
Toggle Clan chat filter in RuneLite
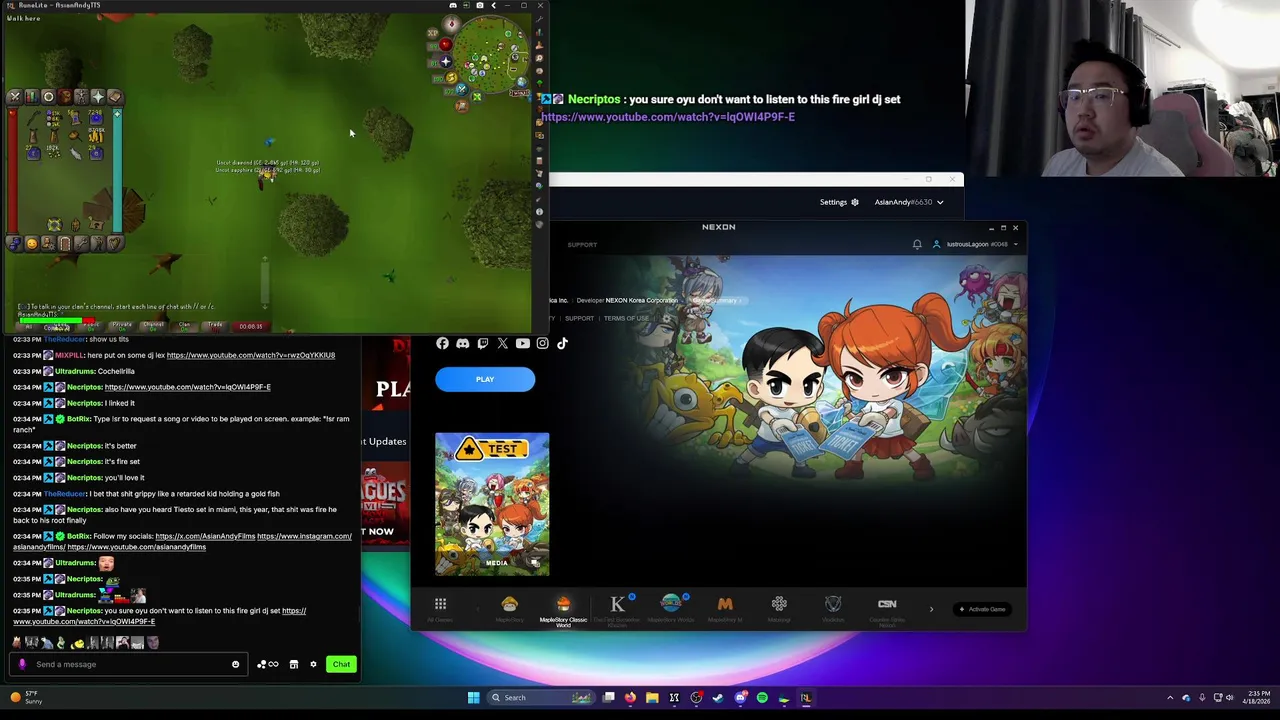pos(184,326)
